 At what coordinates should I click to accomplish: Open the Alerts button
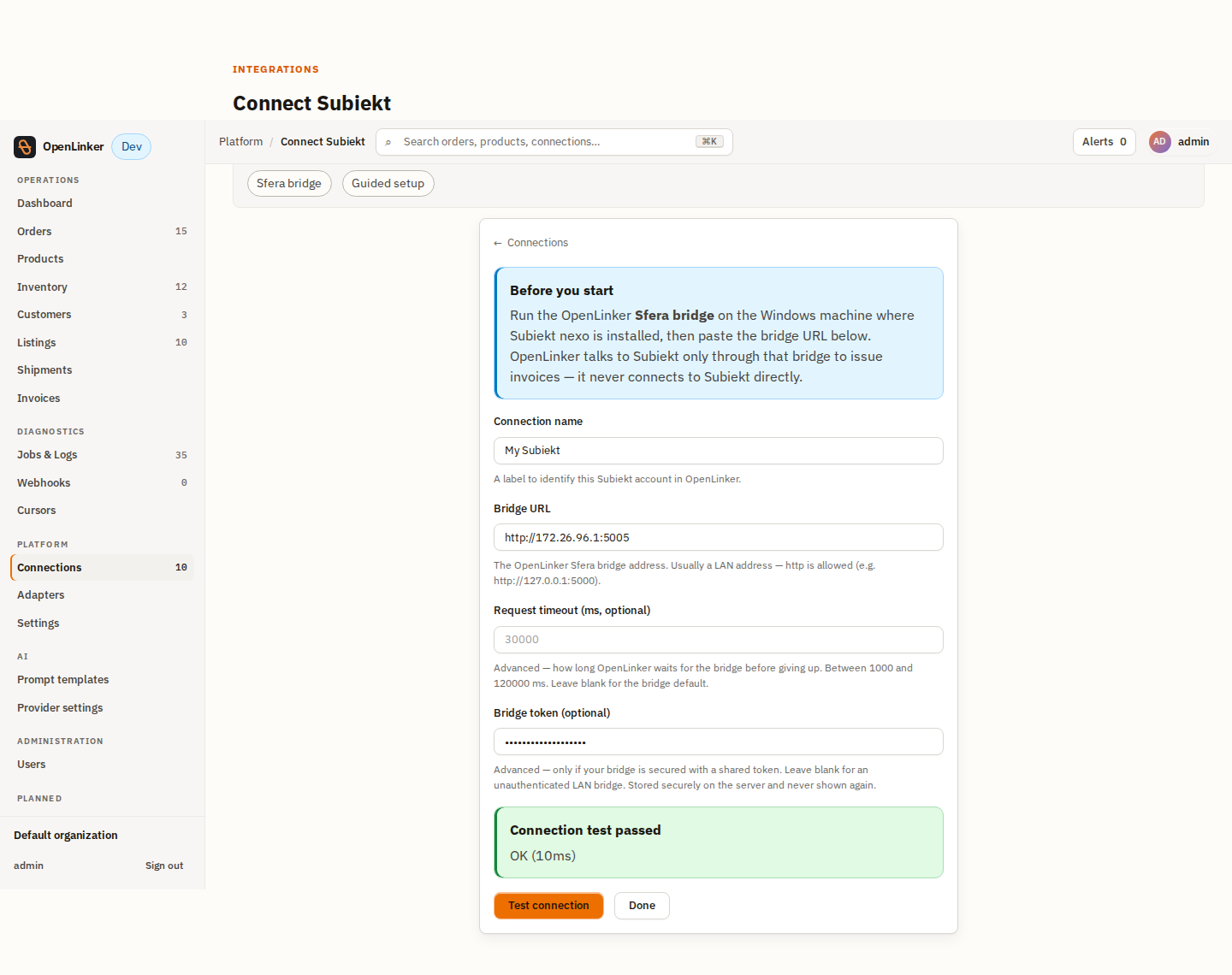[x=1104, y=142]
